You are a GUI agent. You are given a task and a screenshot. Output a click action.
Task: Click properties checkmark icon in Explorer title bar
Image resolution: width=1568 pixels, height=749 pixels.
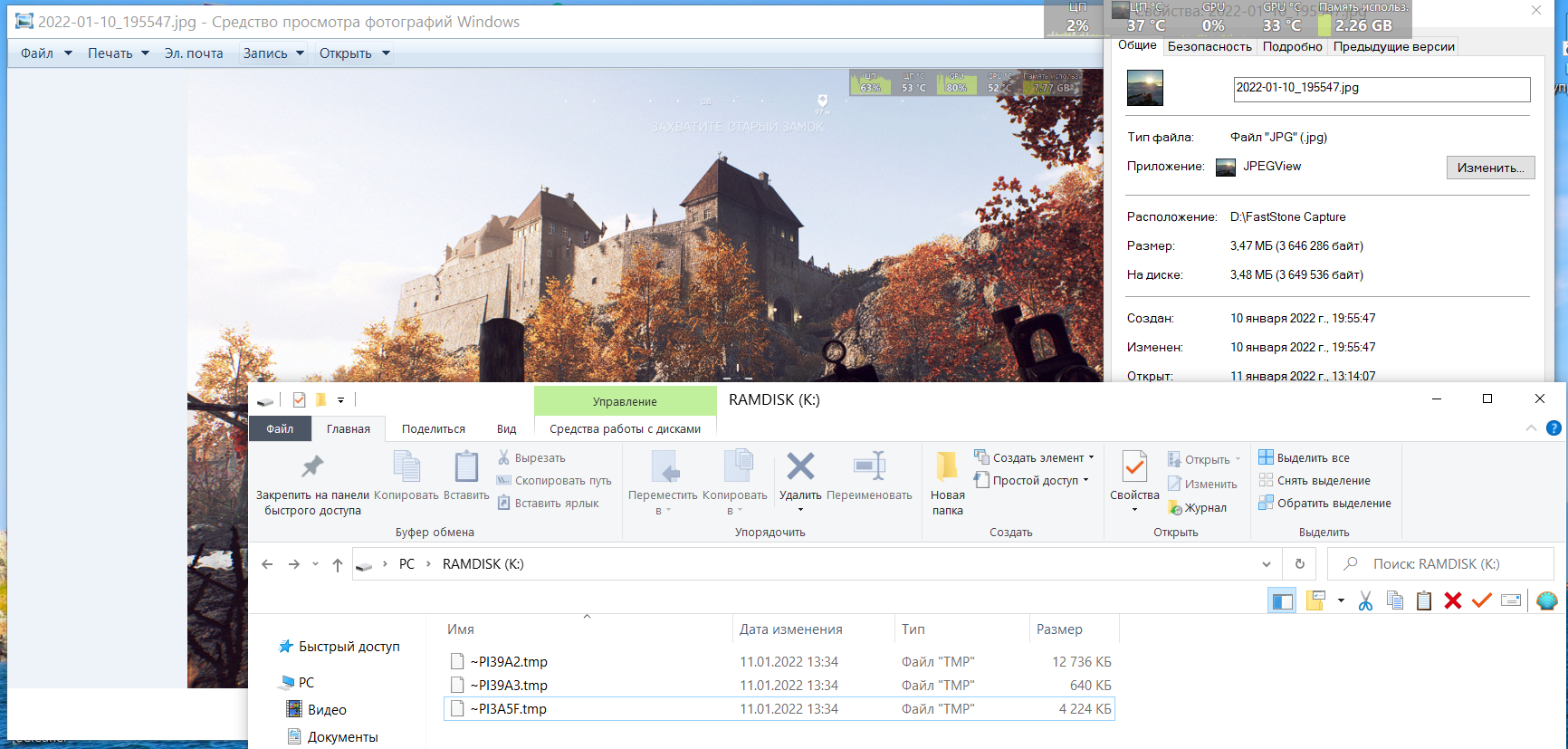(x=300, y=399)
